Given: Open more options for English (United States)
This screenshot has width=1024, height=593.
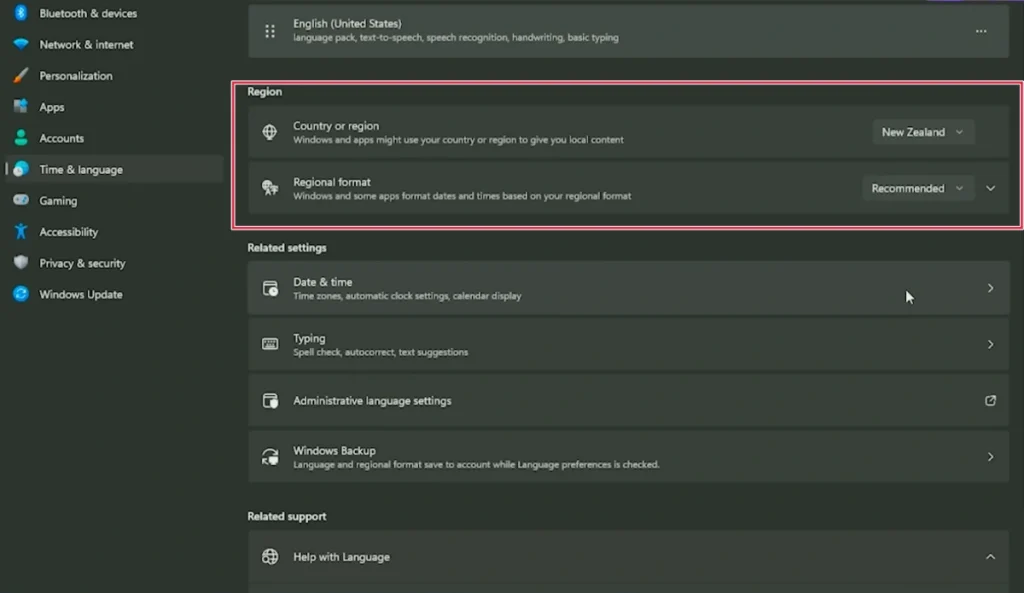Looking at the screenshot, I should [981, 31].
